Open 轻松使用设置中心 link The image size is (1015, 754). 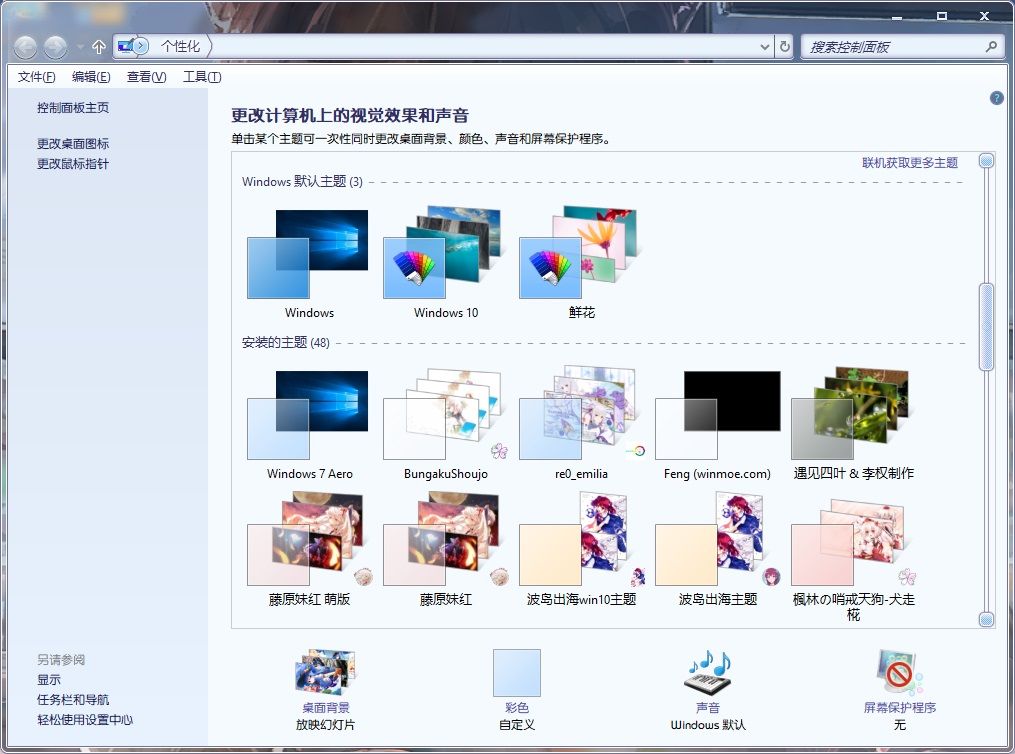pyautogui.click(x=85, y=720)
